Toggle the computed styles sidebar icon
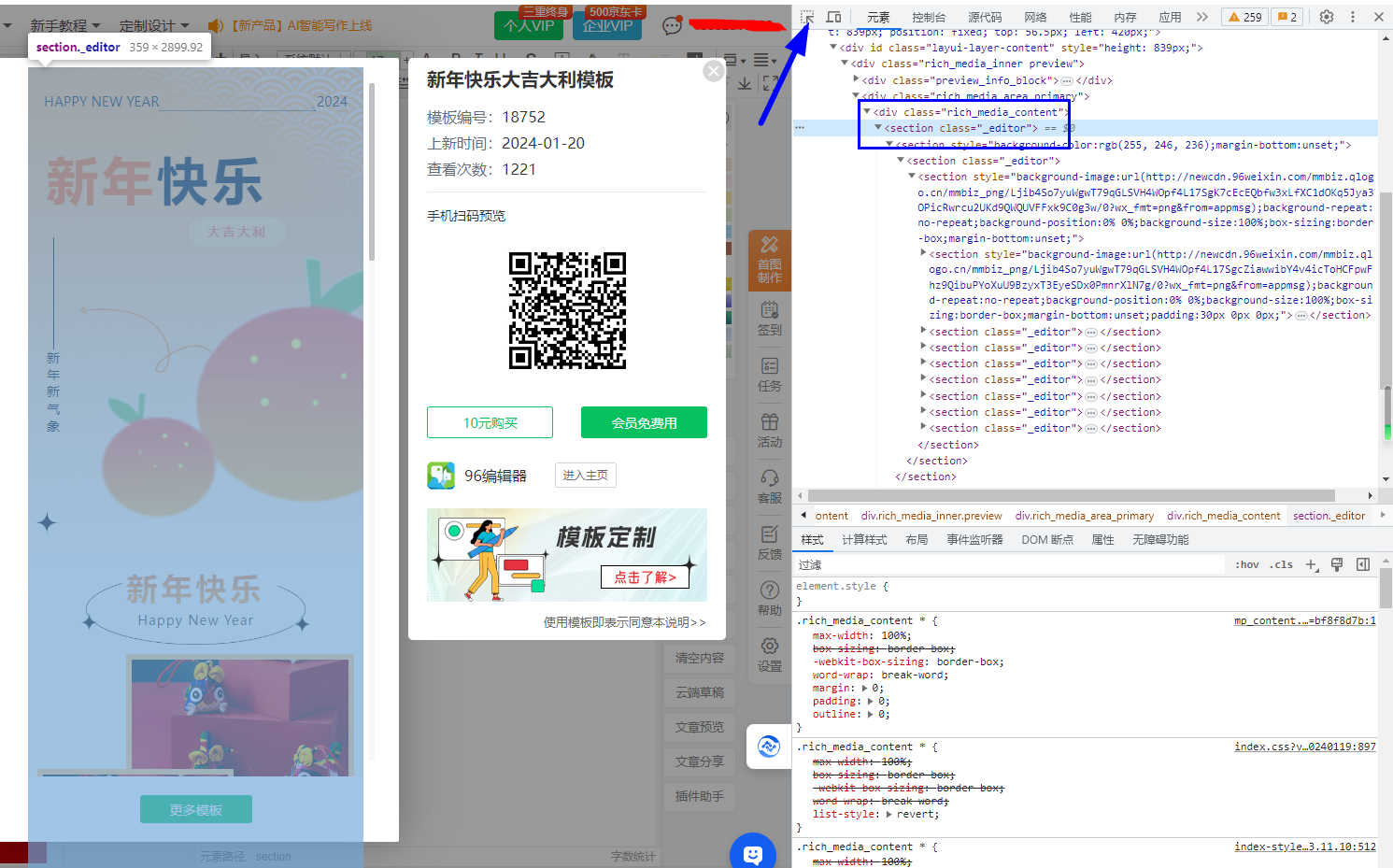Screen dimensions: 1393x868 pos(1363,564)
